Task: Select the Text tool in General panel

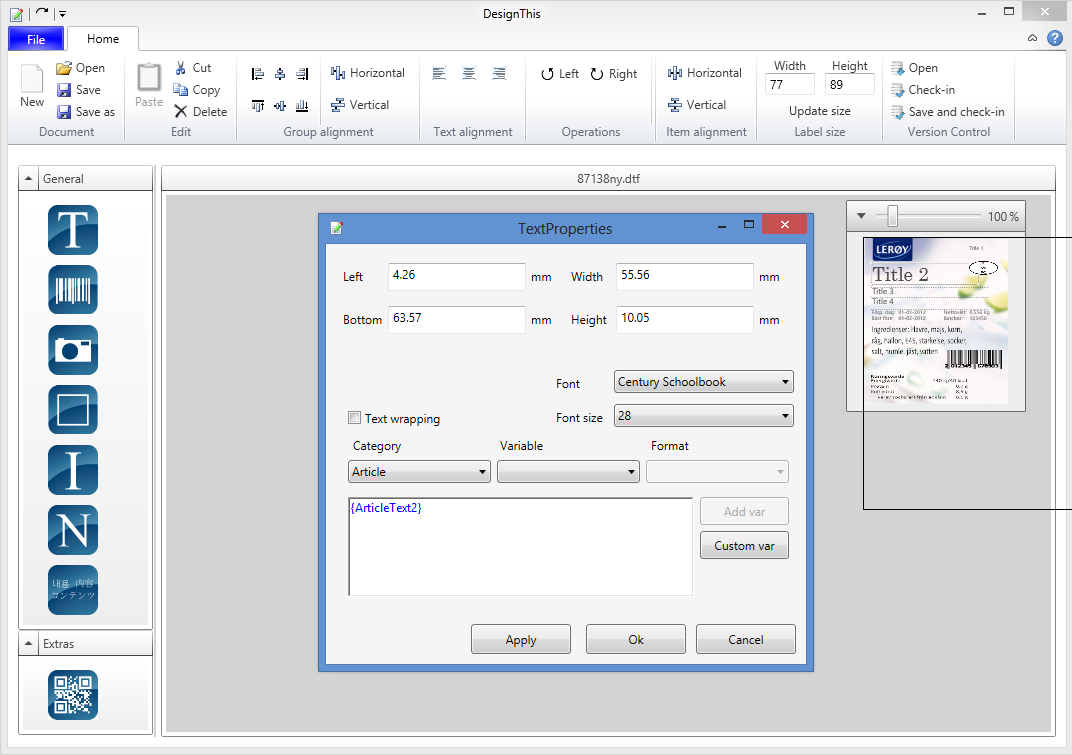Action: 73,230
